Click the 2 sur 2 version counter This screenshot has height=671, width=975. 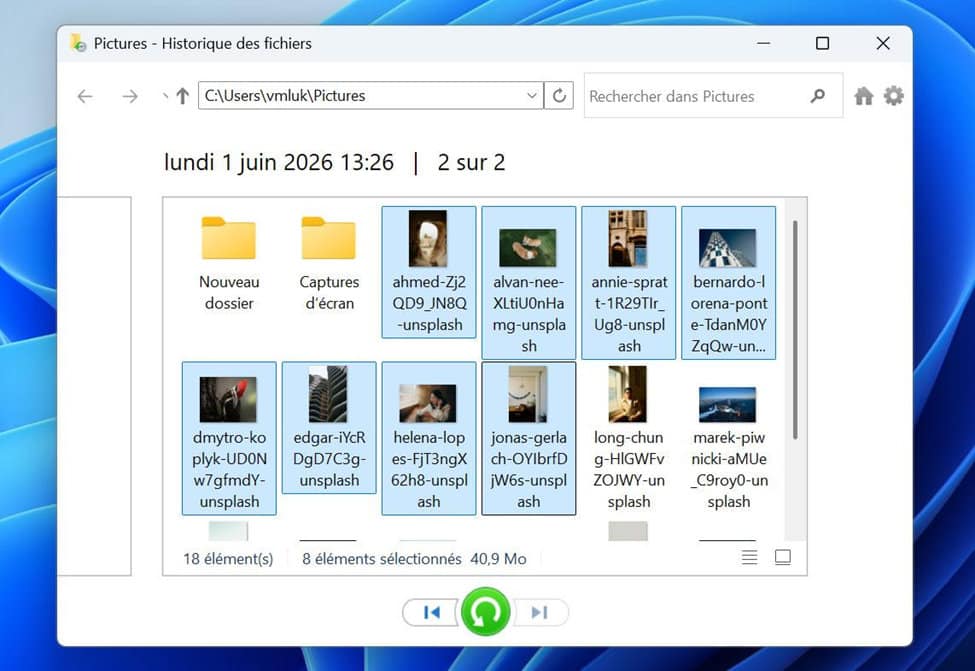pos(471,162)
